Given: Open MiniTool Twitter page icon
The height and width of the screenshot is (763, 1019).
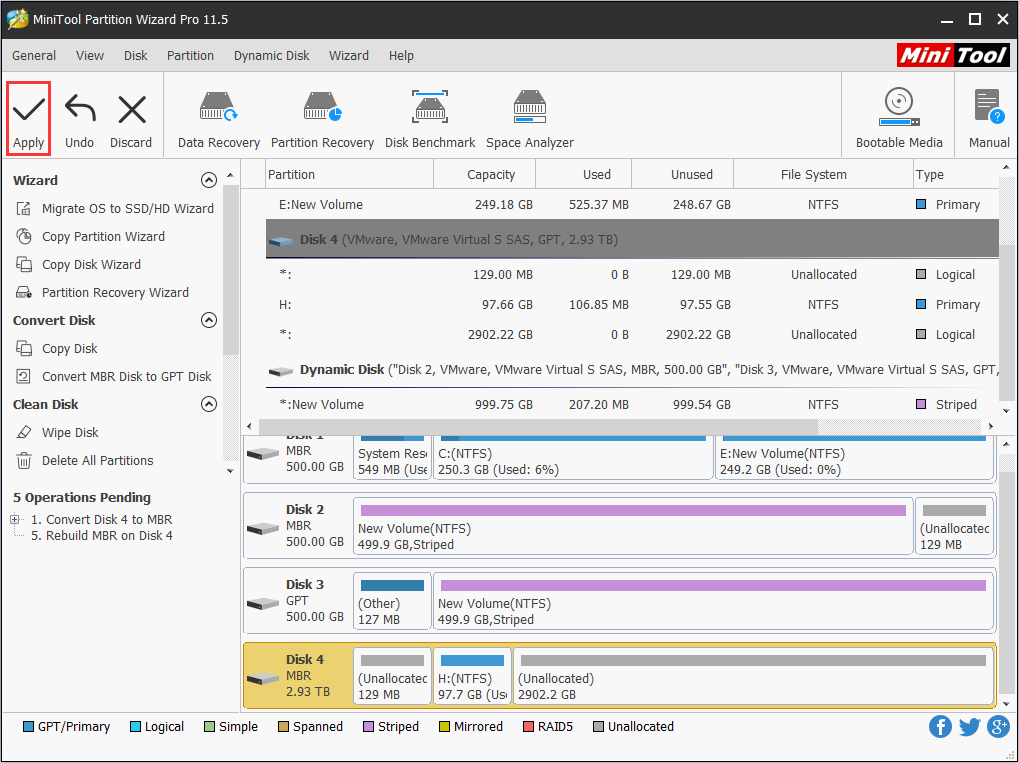Looking at the screenshot, I should (x=969, y=727).
